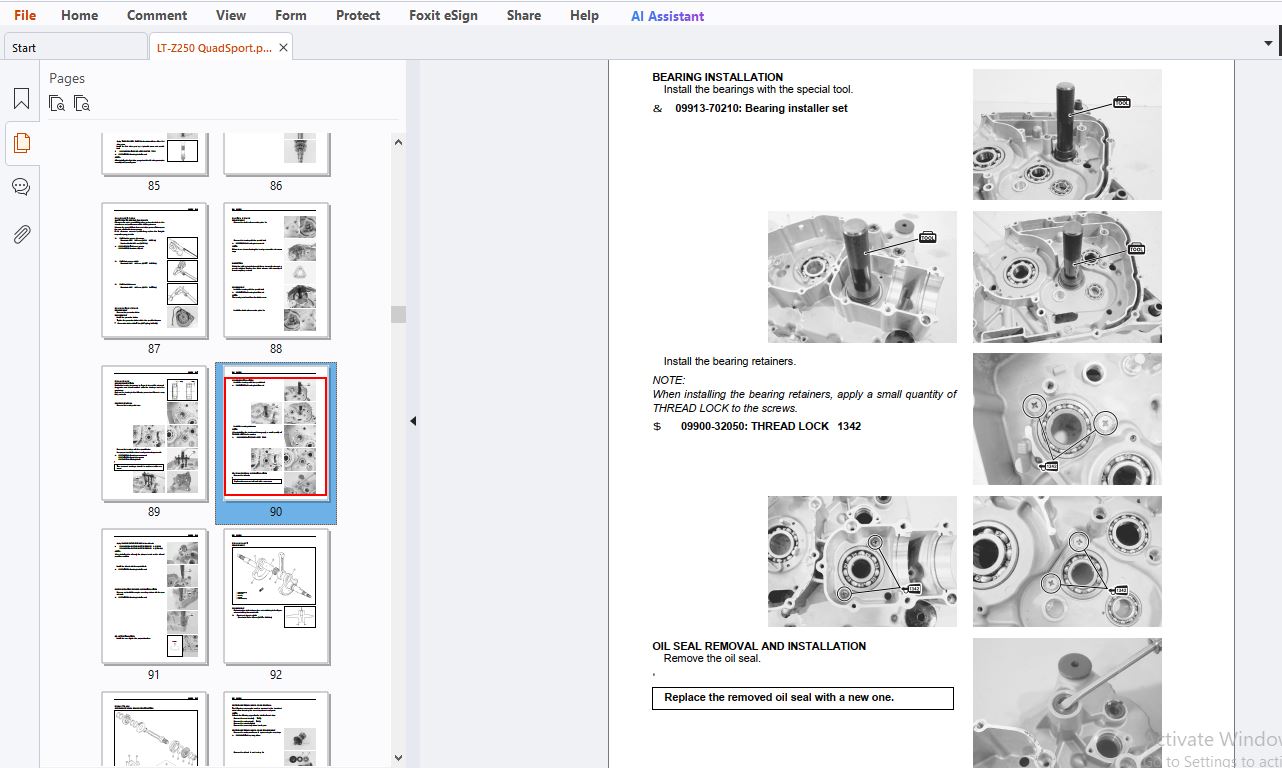The image size is (1282, 768).
Task: Close the LT-Z250 QuadSport document tab
Action: point(283,47)
